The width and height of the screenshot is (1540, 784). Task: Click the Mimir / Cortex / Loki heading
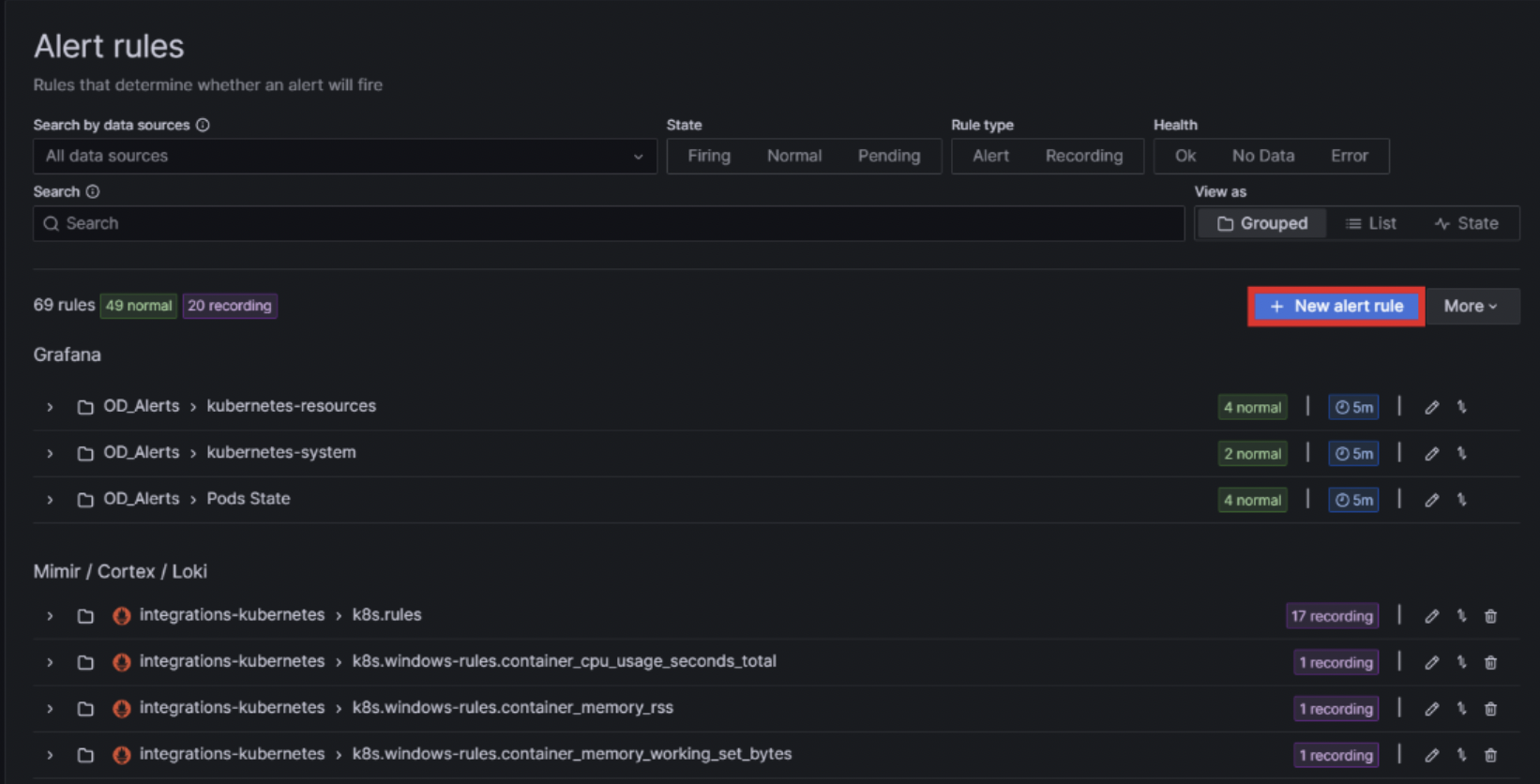[x=120, y=571]
